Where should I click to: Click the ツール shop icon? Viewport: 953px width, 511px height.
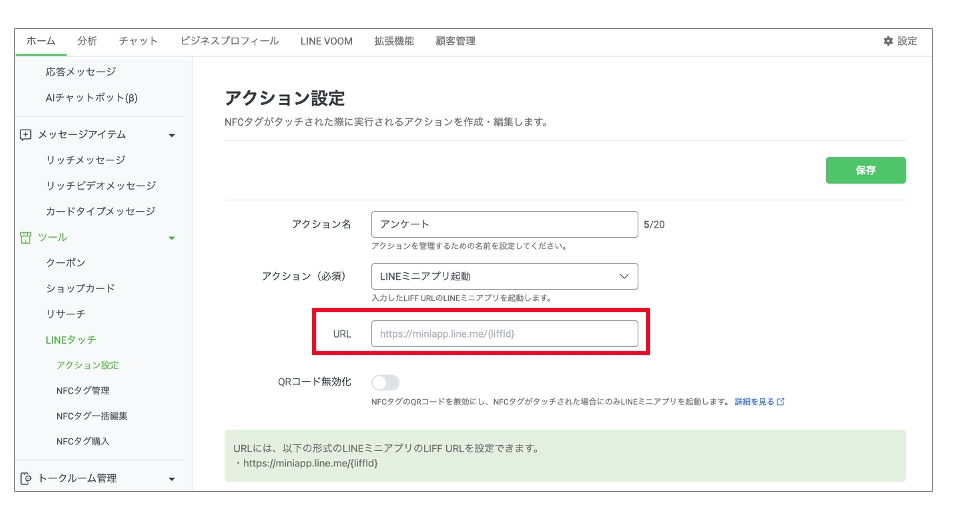pyautogui.click(x=26, y=238)
